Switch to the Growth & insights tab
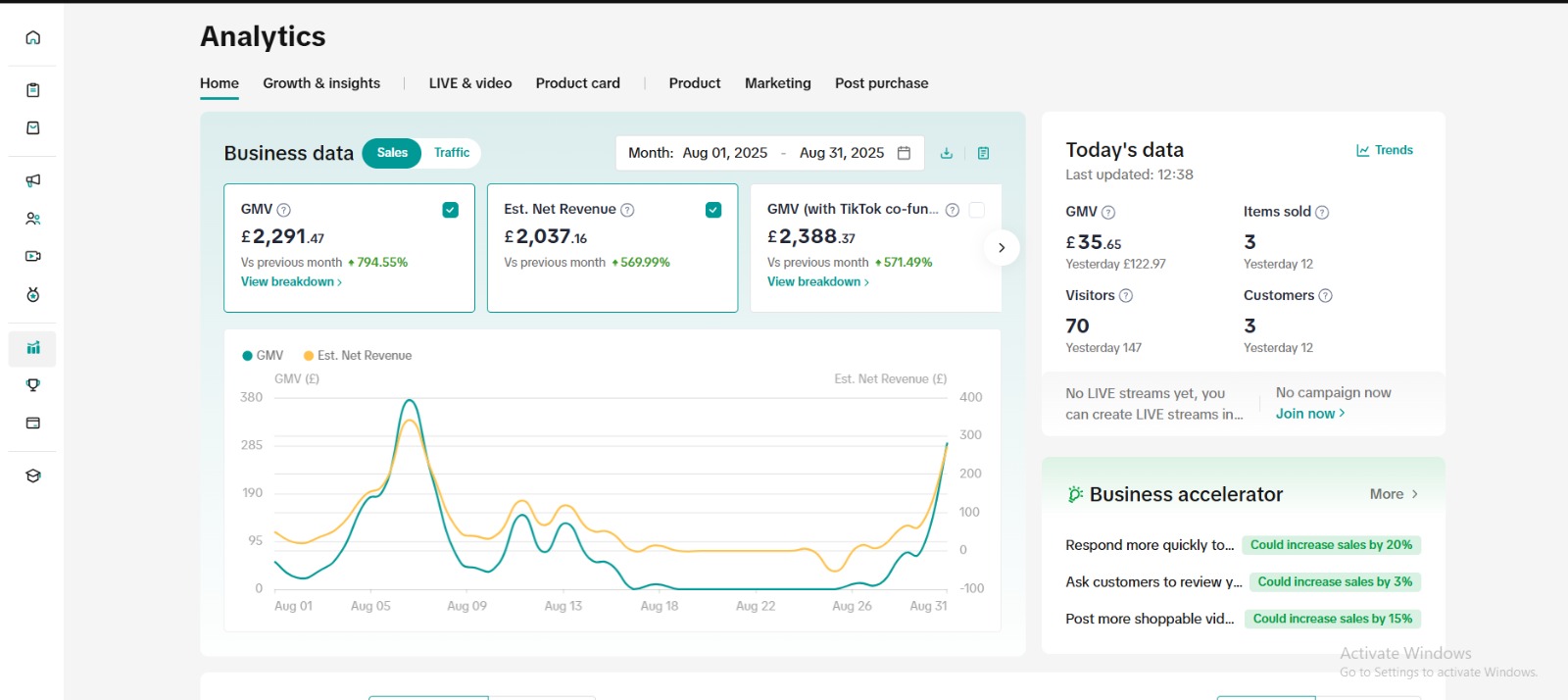 coord(321,83)
